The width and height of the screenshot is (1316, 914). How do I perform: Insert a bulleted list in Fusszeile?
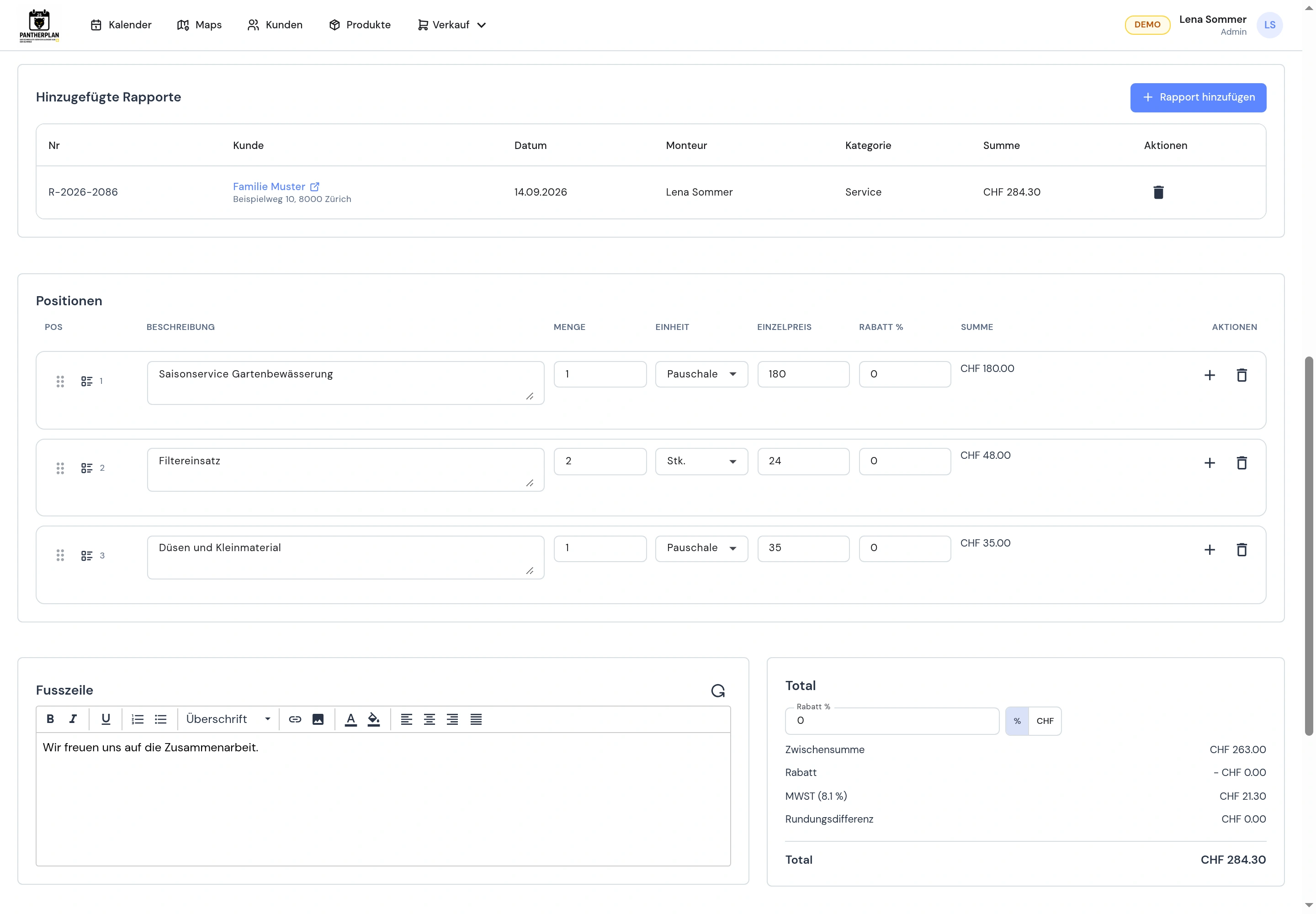161,719
